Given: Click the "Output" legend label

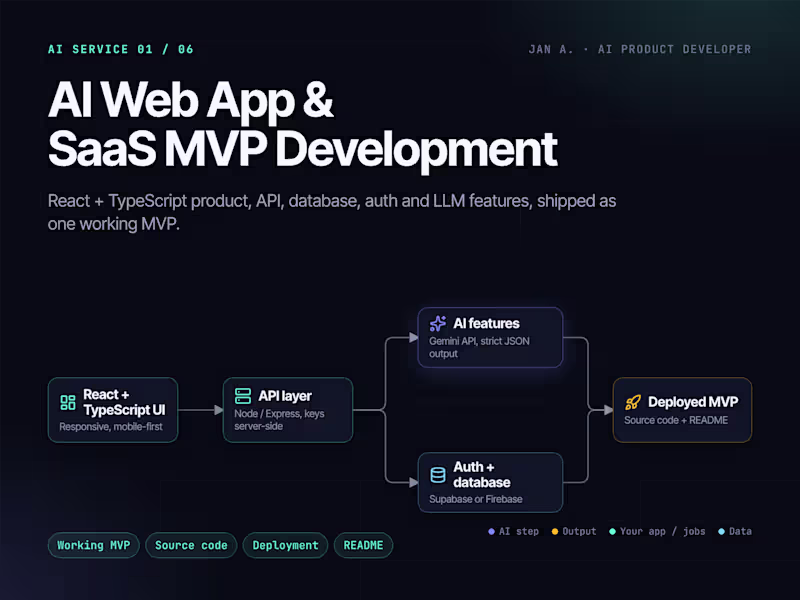Looking at the screenshot, I should 579,532.
